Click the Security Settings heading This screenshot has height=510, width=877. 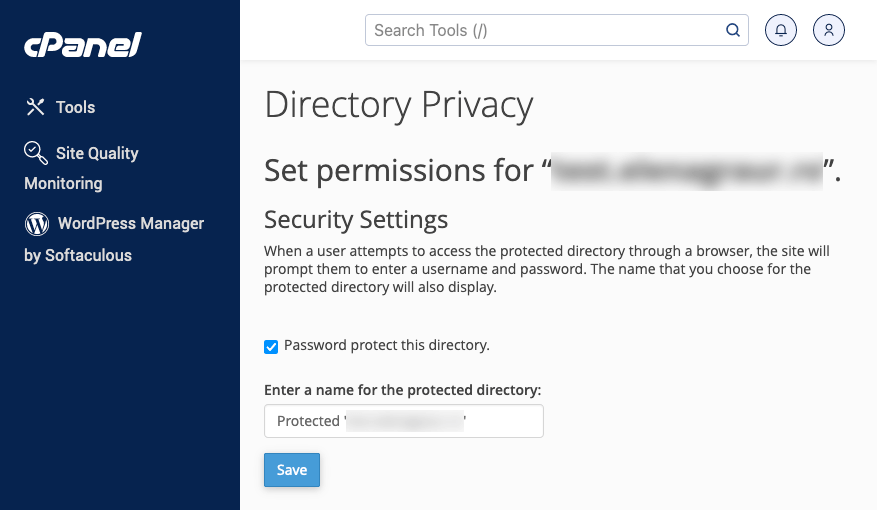(x=356, y=220)
